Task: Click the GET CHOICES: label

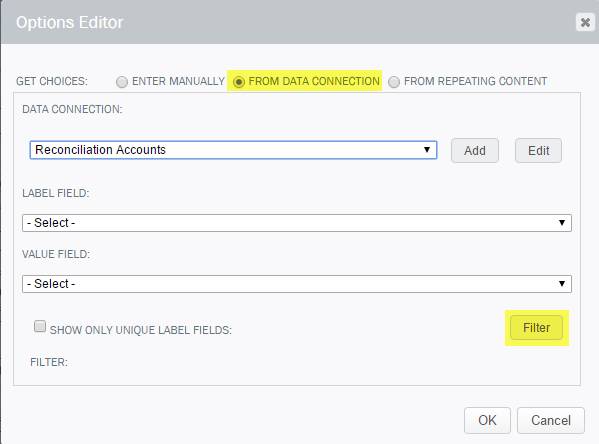Action: coord(52,81)
